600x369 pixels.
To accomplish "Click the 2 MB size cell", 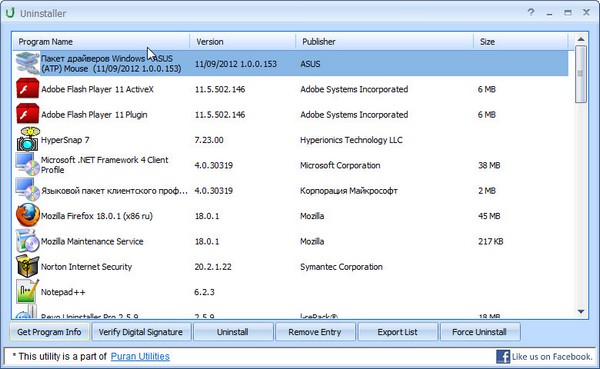I will coord(487,191).
